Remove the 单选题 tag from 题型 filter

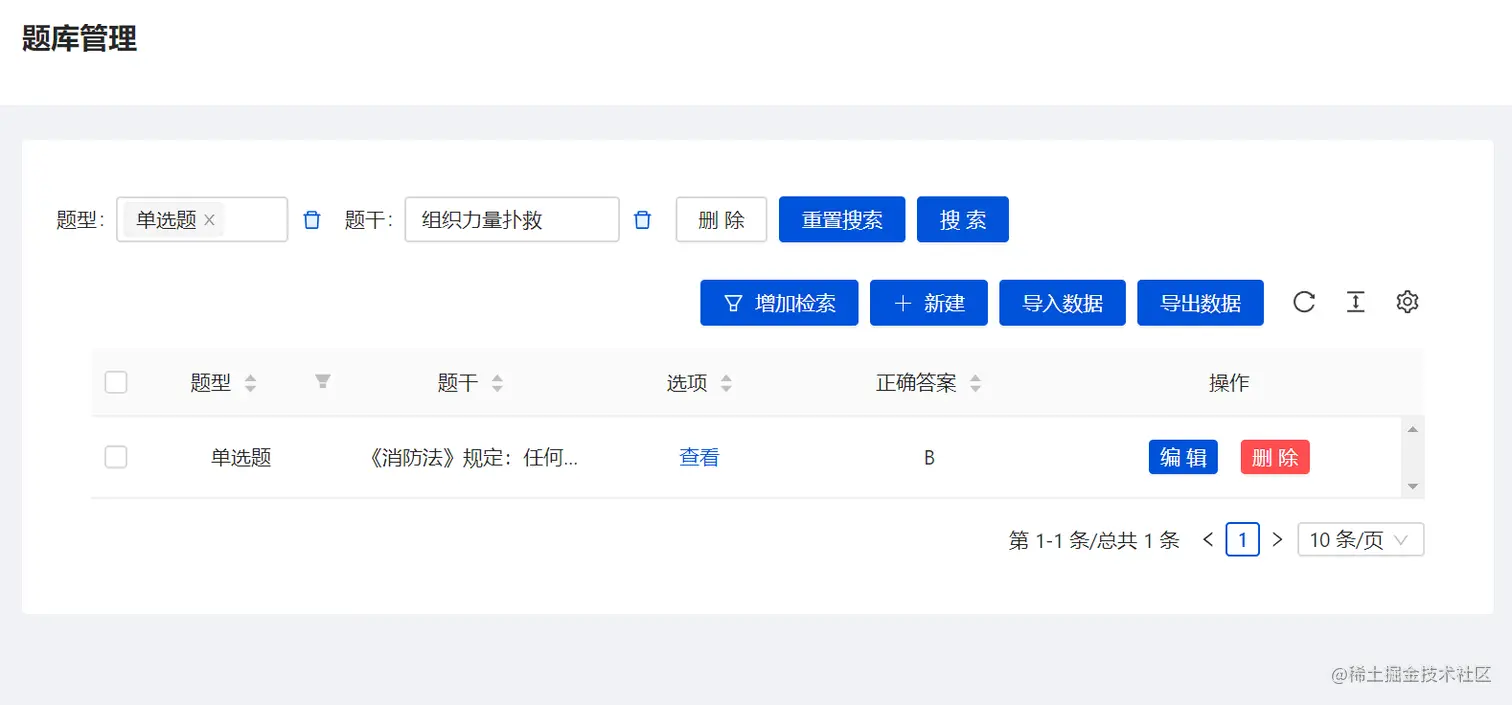coord(209,220)
